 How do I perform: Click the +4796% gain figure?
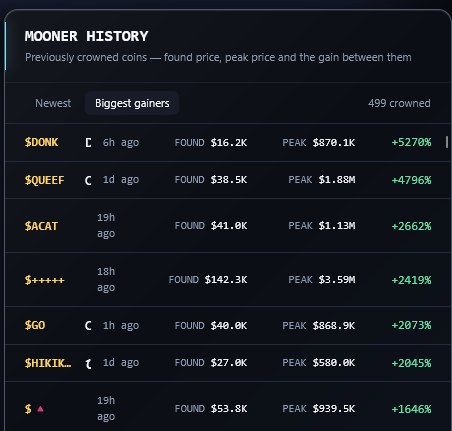[411, 180]
